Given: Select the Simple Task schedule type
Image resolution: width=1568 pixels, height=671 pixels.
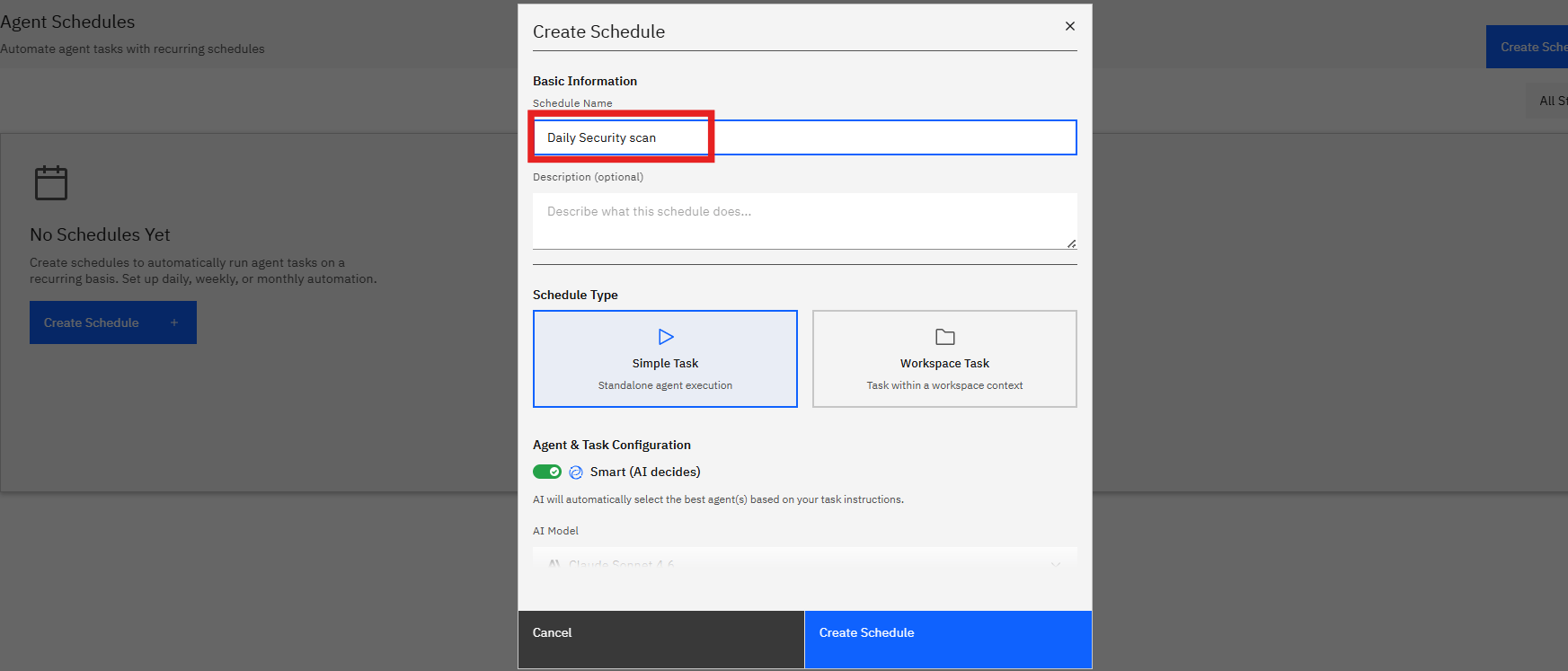Looking at the screenshot, I should 665,358.
